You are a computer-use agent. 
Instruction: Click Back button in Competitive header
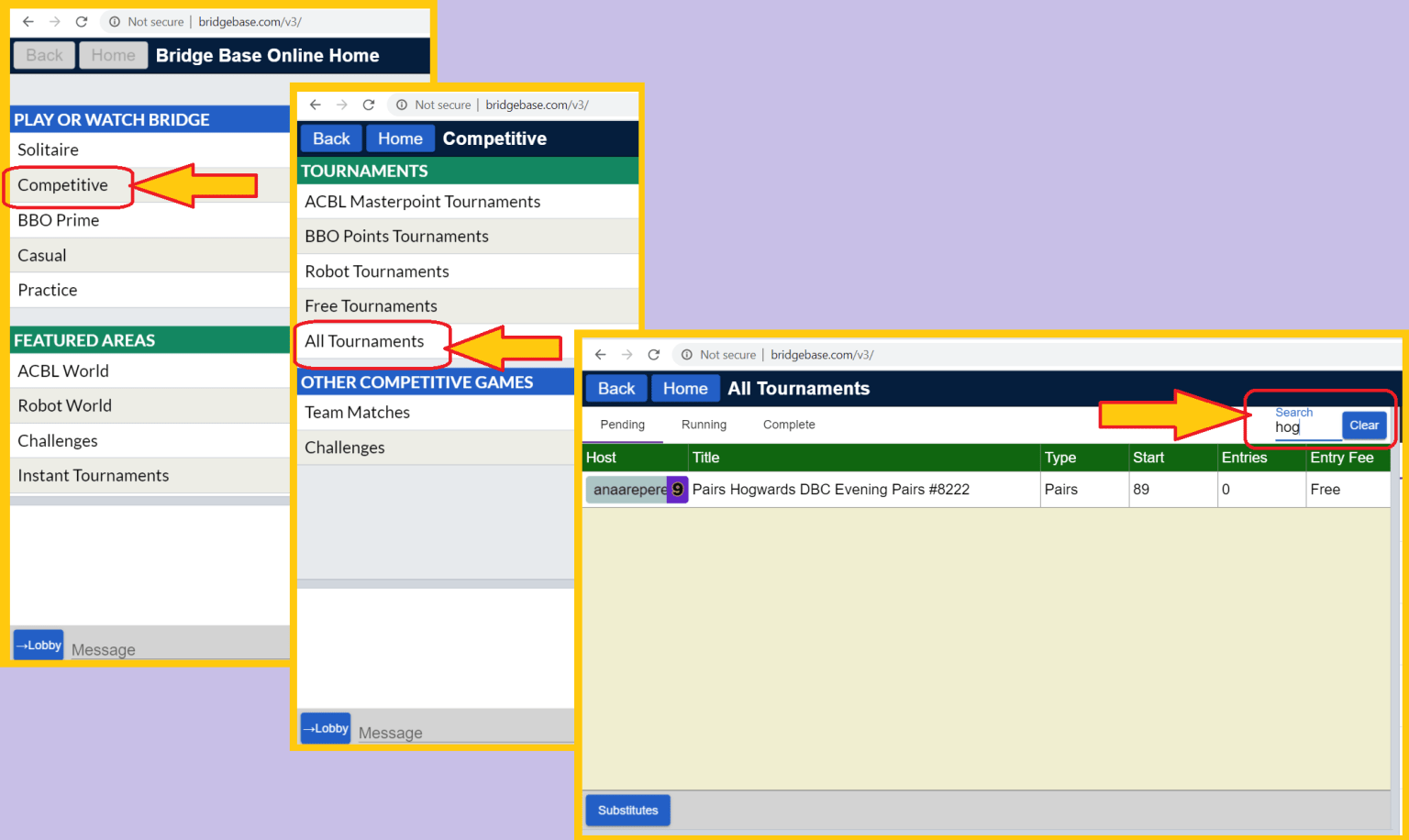[x=331, y=138]
